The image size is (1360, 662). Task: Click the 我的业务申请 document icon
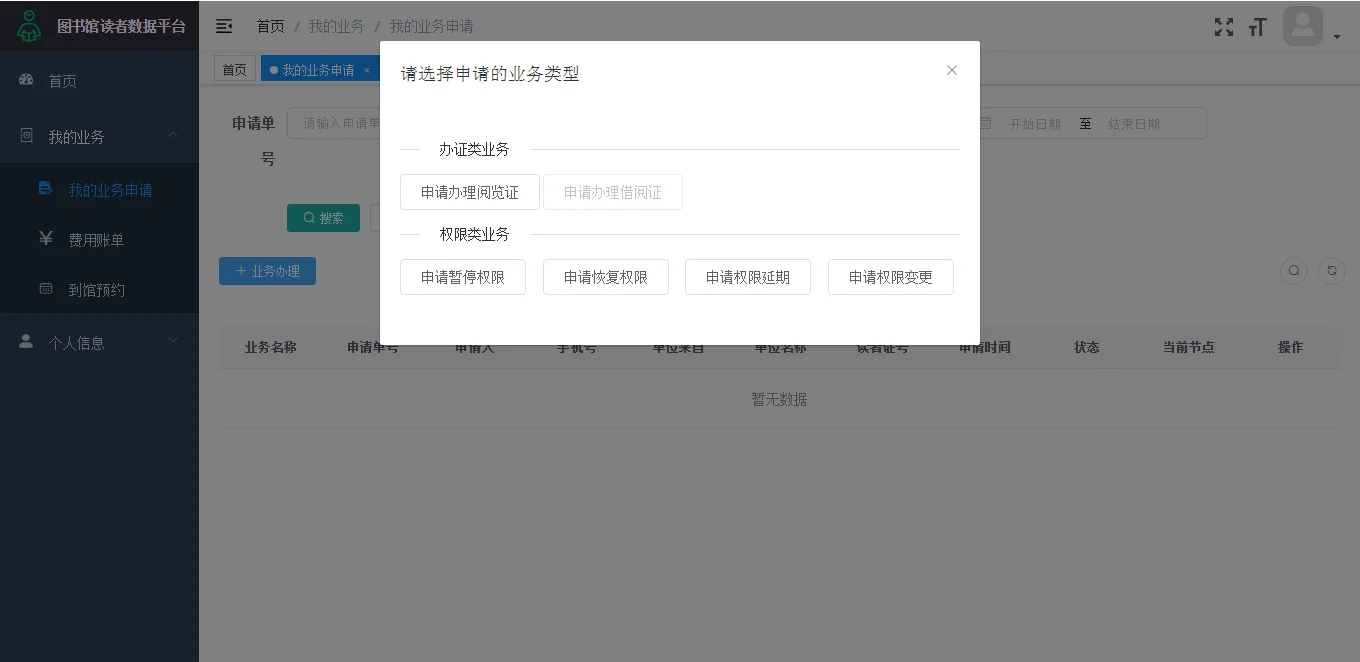point(45,188)
